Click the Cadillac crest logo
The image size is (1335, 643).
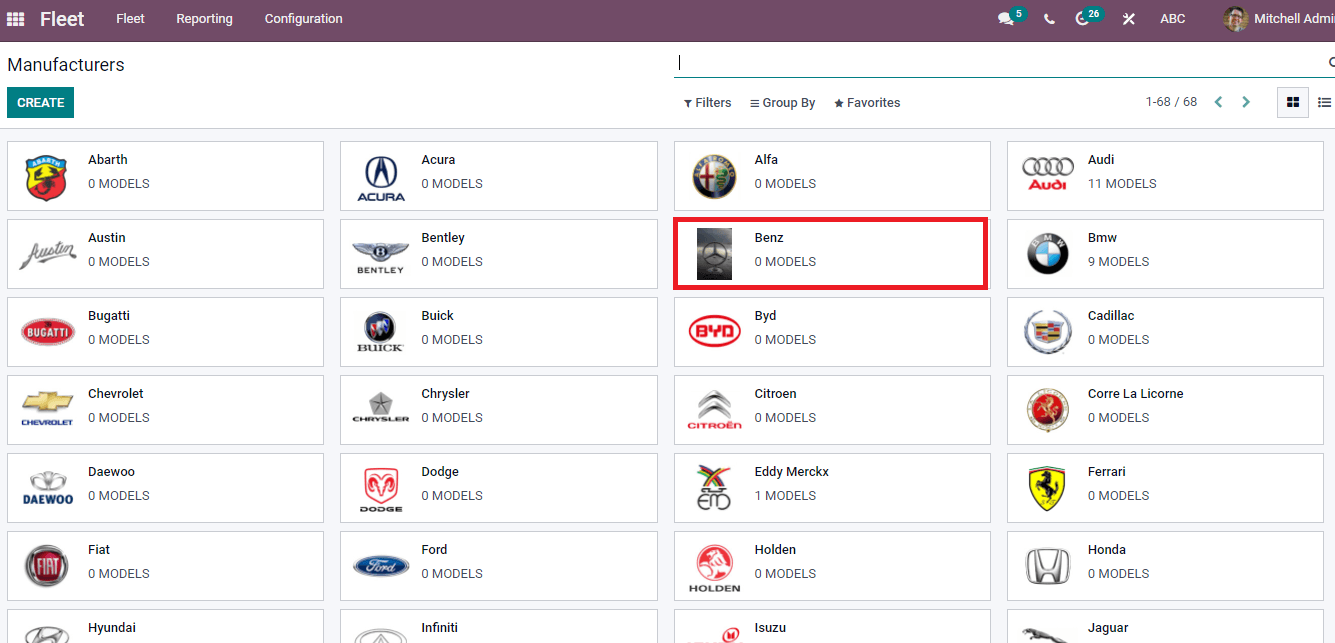click(1048, 332)
